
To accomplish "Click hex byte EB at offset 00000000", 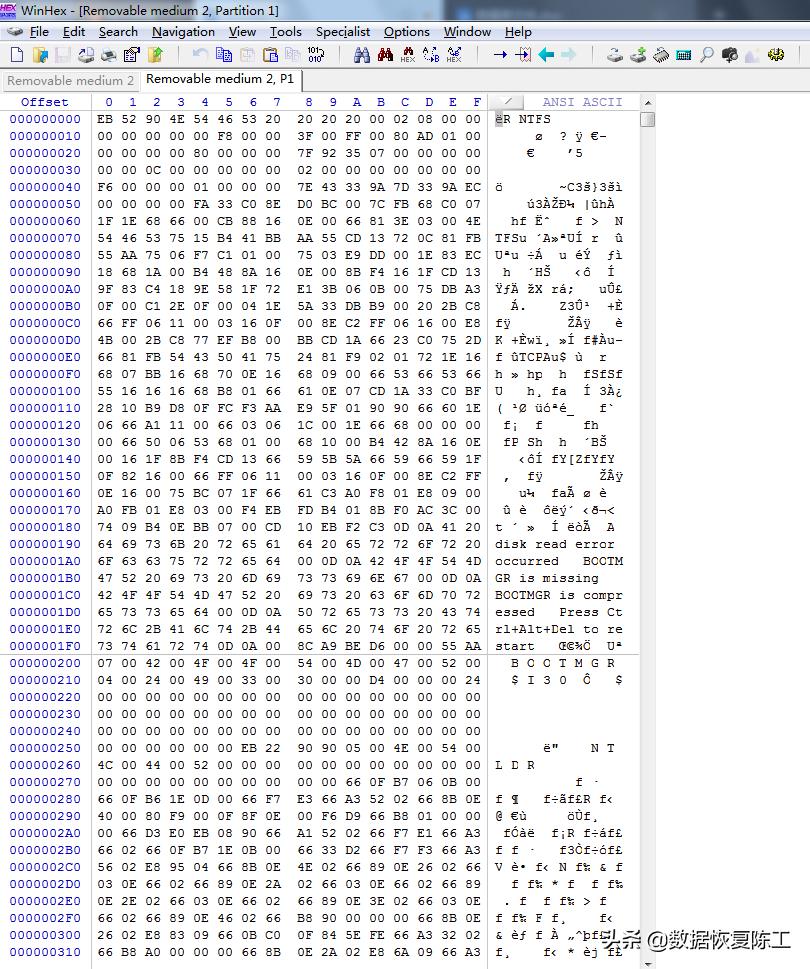I will coord(105,119).
